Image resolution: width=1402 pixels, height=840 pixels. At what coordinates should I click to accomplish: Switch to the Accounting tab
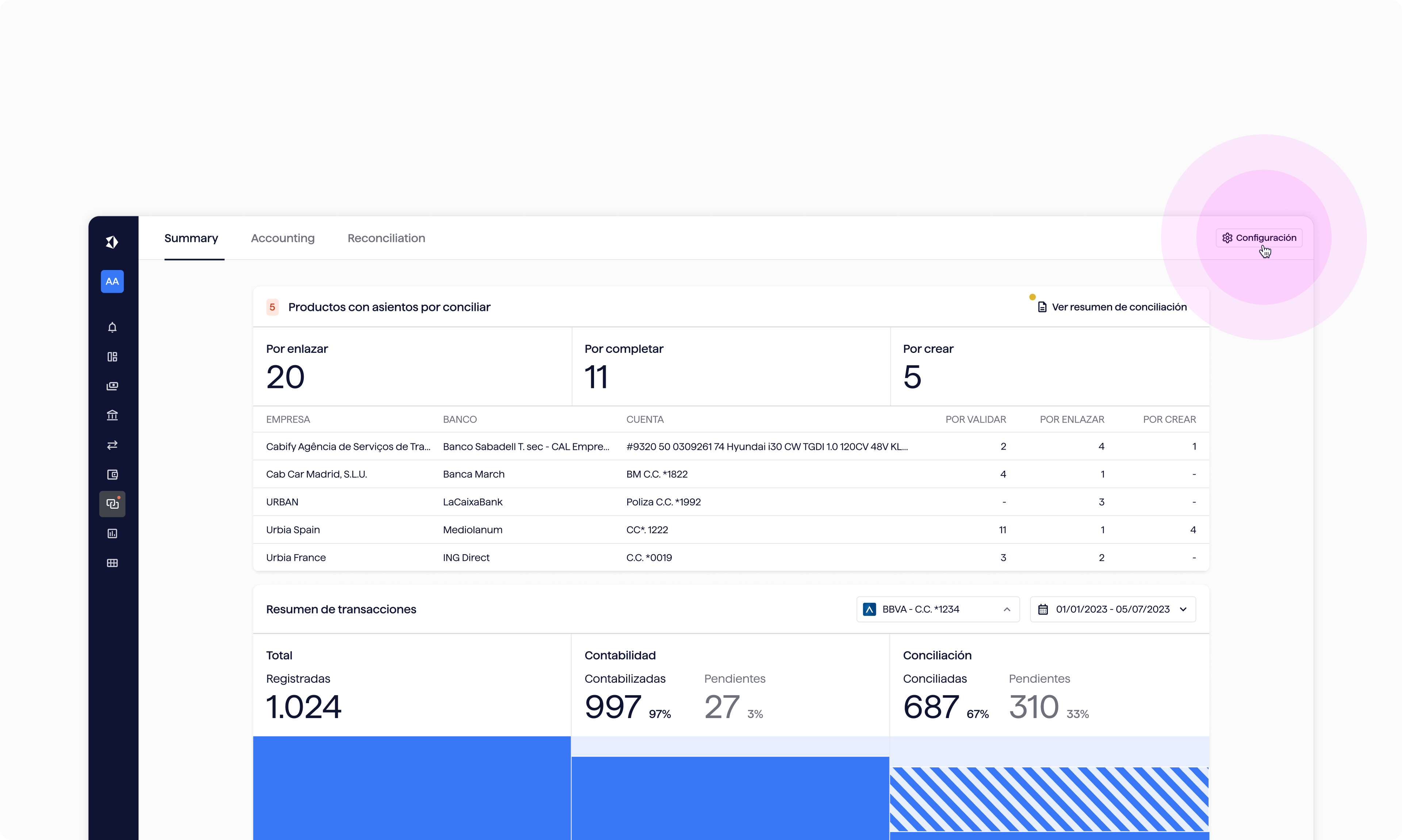(283, 238)
